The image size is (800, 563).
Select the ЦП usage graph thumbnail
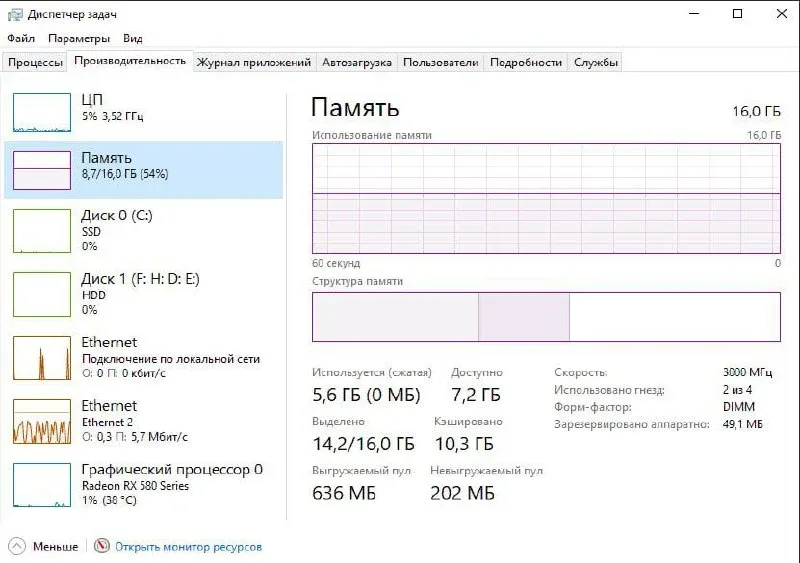pos(42,112)
